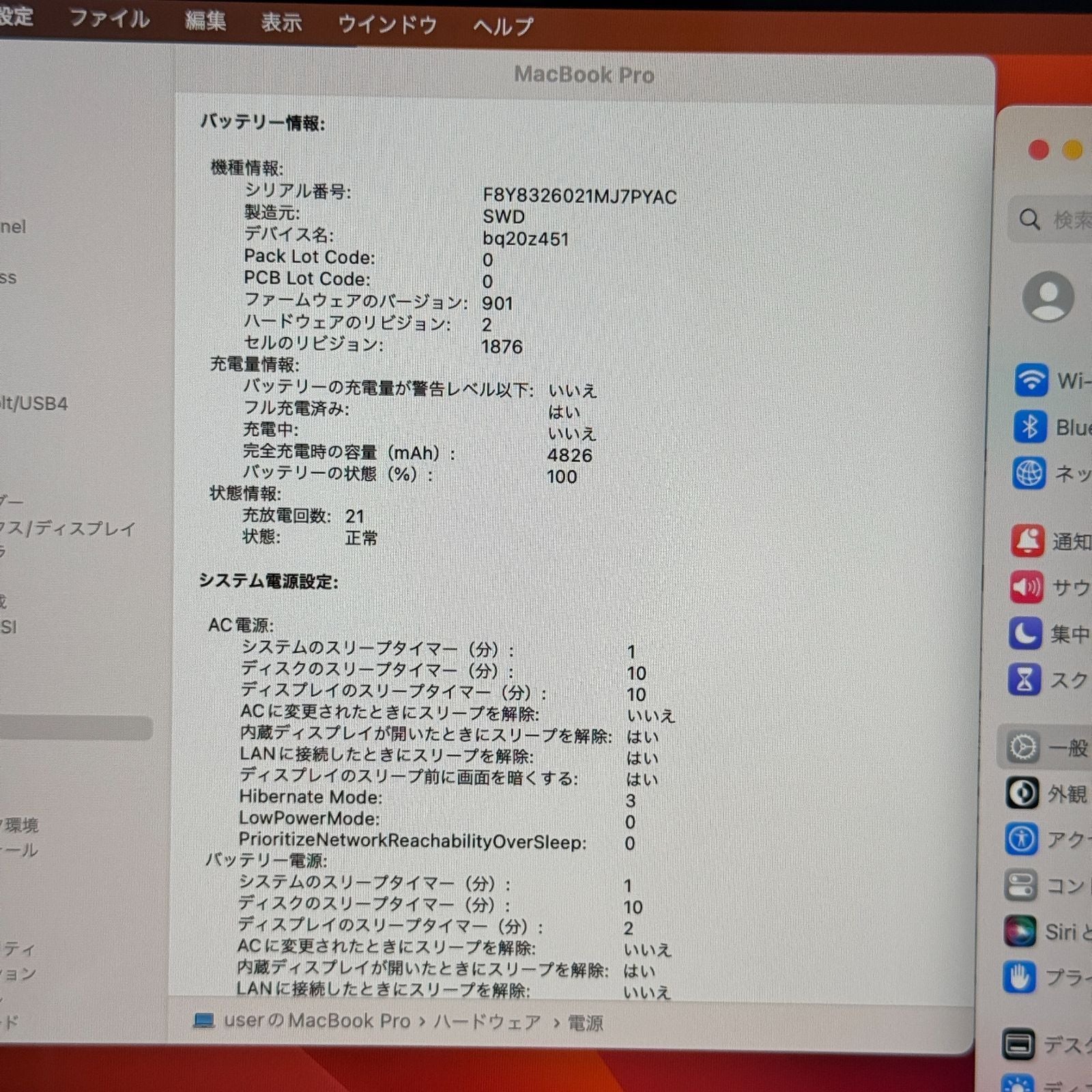Click the cell revision value 1876
Image resolution: width=1092 pixels, height=1092 pixels.
(502, 347)
